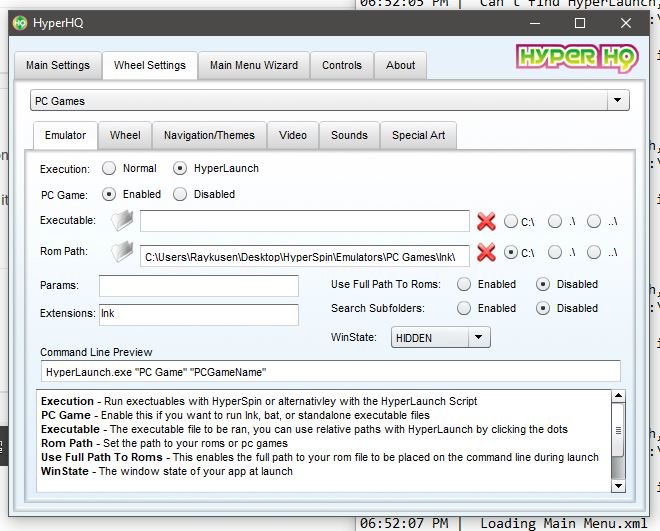Enable Search Subfolders option
This screenshot has width=660, height=531.
click(464, 308)
